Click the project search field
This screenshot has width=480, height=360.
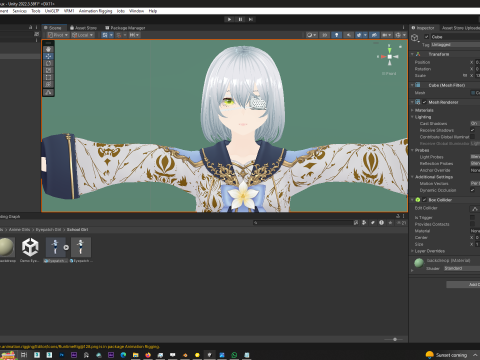303,223
